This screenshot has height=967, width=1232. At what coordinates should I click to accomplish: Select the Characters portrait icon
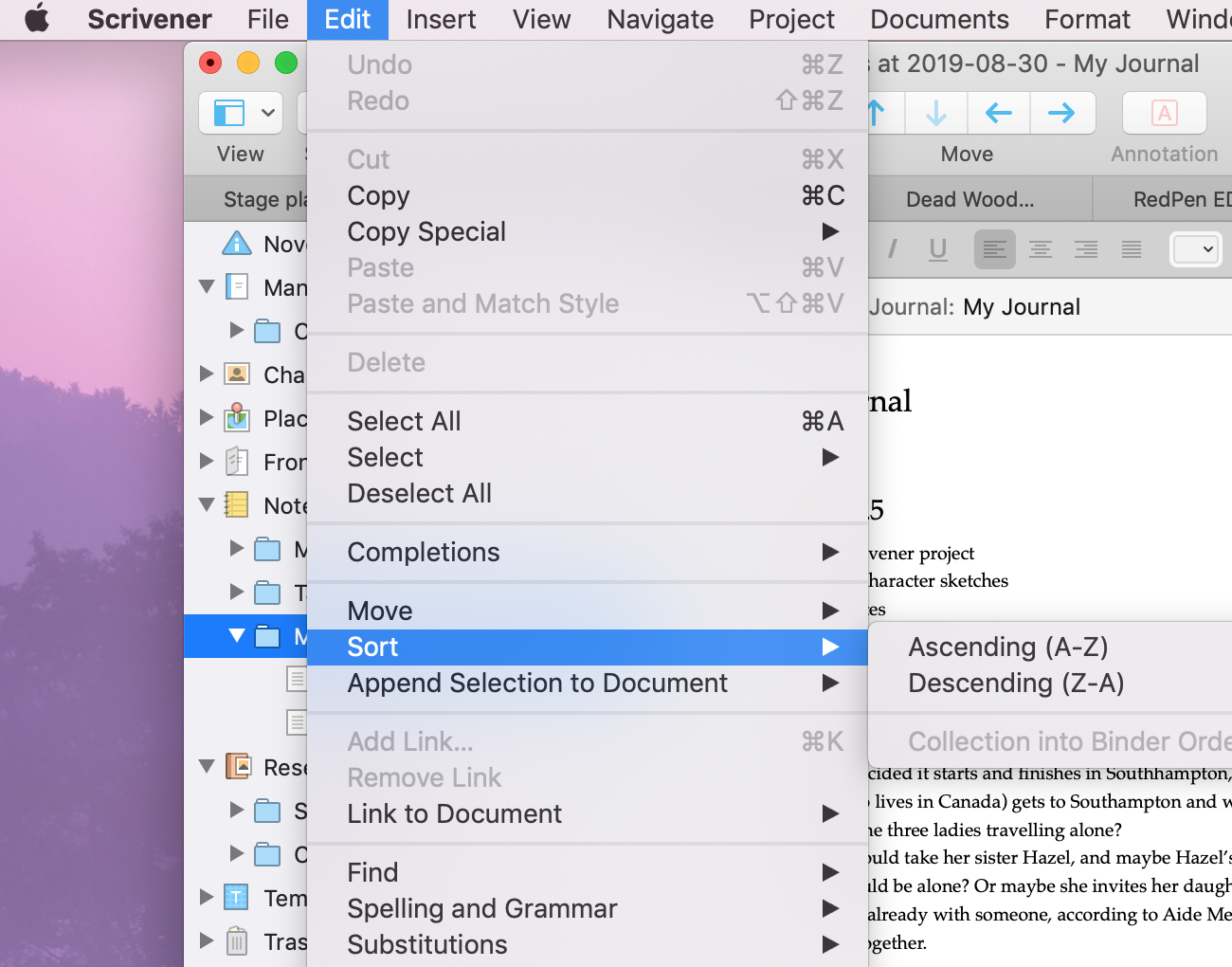[x=237, y=374]
